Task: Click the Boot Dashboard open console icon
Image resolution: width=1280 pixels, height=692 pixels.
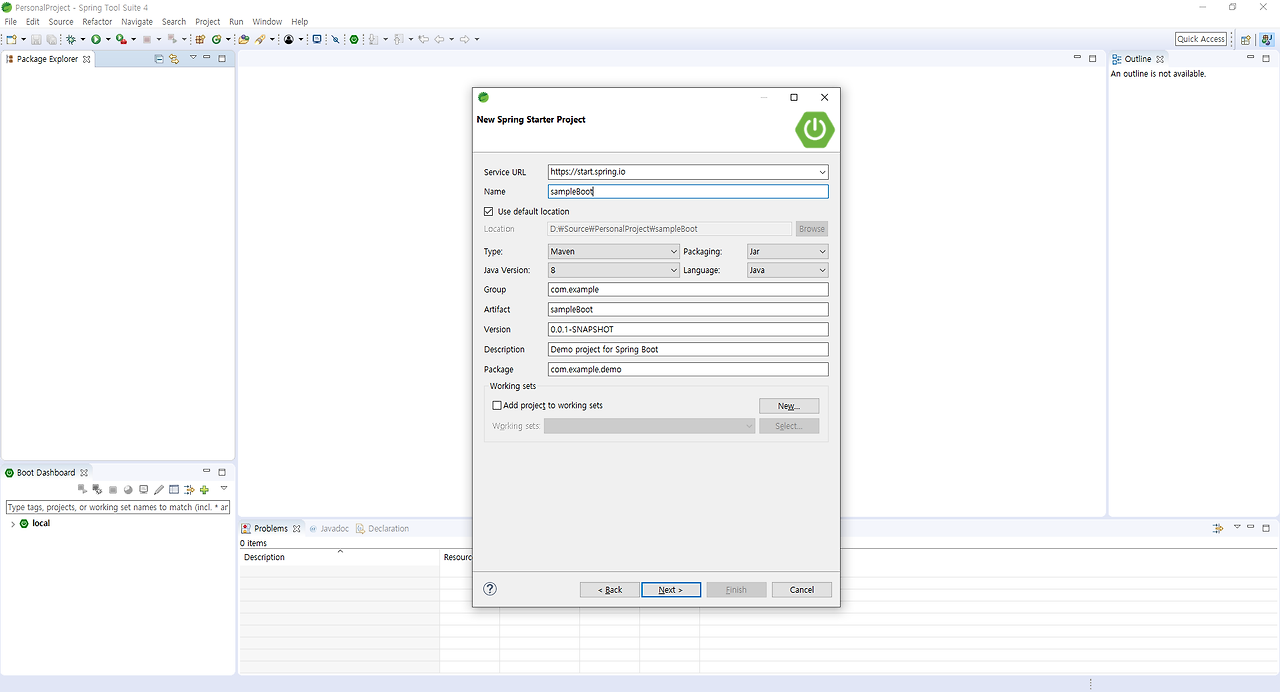Action: (x=143, y=489)
